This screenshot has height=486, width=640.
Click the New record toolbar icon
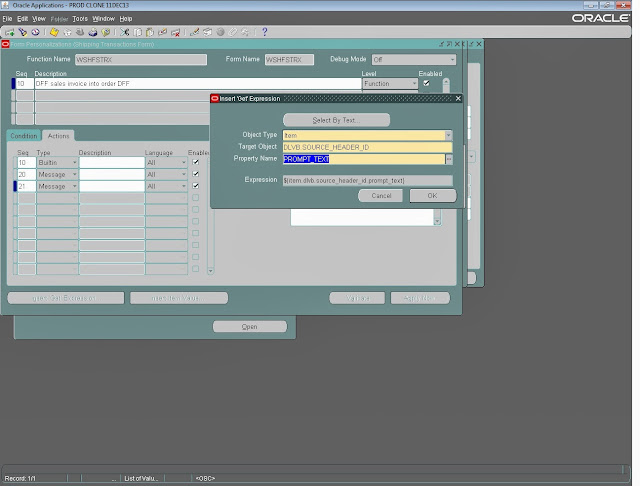point(10,32)
